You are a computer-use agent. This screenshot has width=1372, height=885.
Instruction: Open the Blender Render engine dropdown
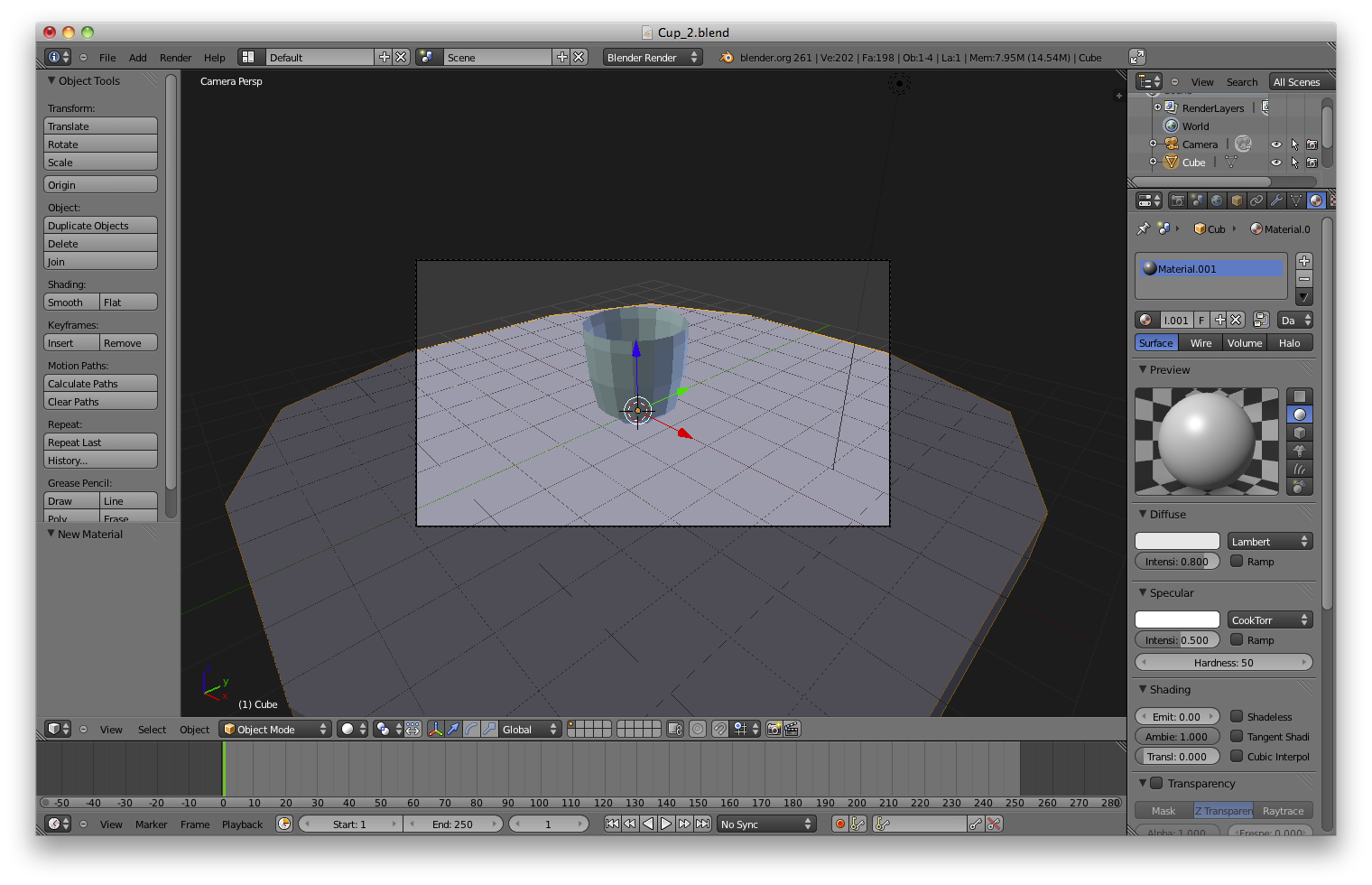pos(653,57)
